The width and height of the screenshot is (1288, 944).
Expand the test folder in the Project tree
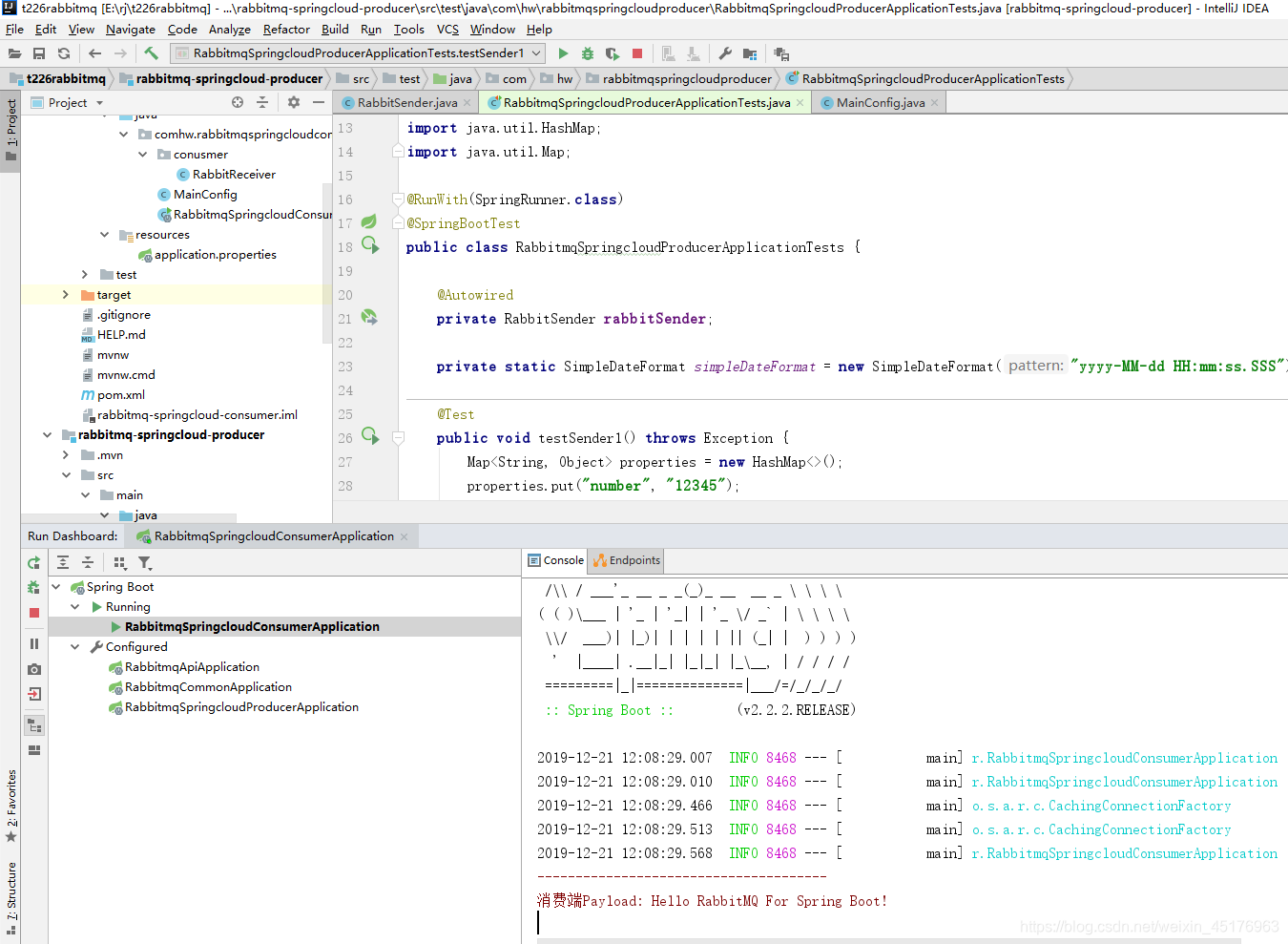click(84, 275)
